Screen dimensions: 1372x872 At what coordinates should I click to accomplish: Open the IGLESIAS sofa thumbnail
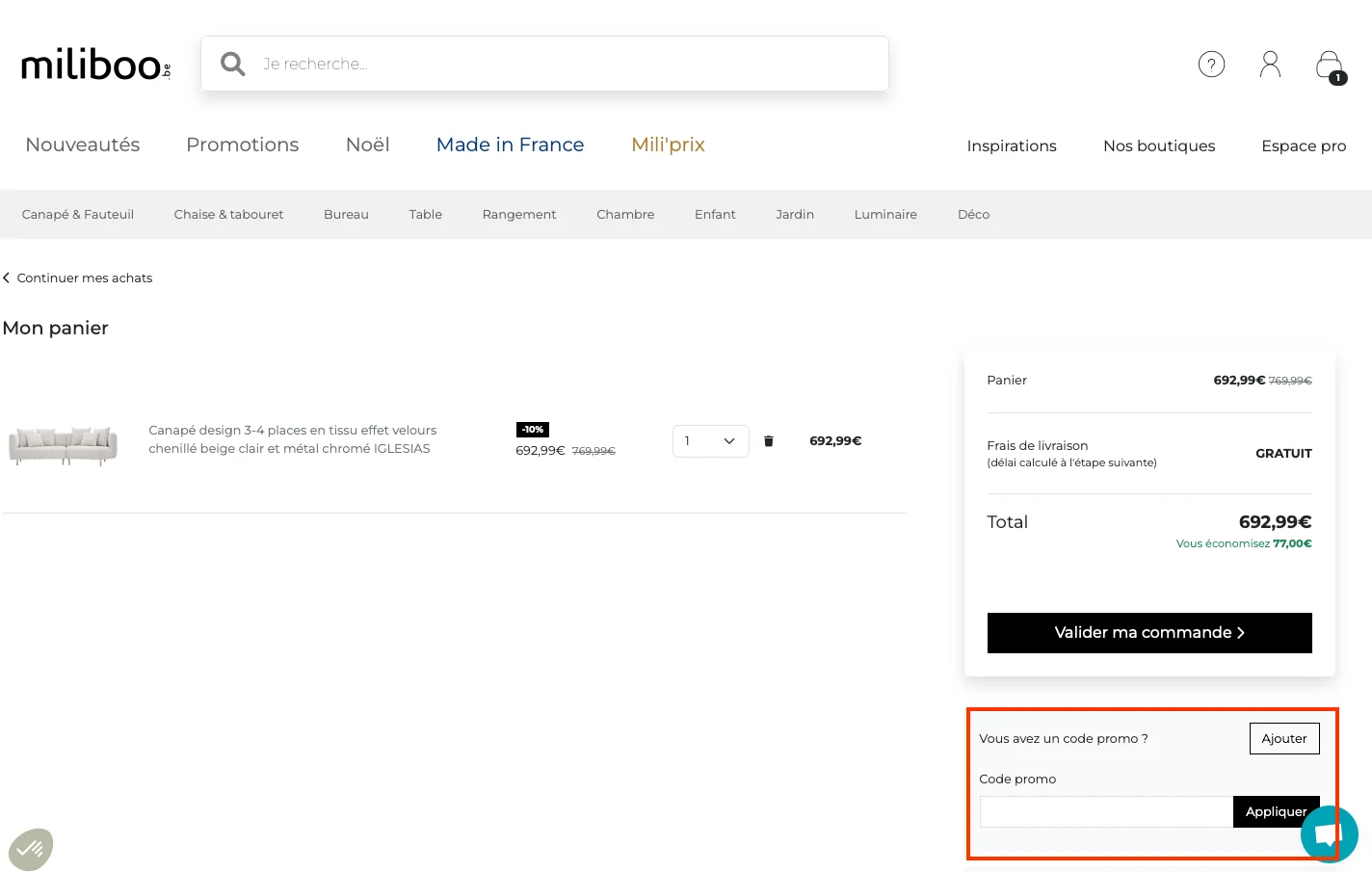click(x=64, y=444)
